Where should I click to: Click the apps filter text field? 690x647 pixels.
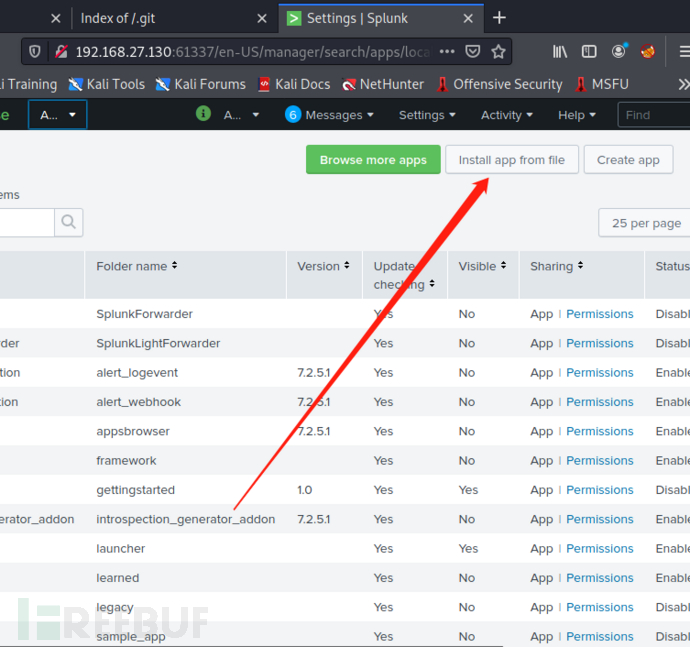coord(26,222)
